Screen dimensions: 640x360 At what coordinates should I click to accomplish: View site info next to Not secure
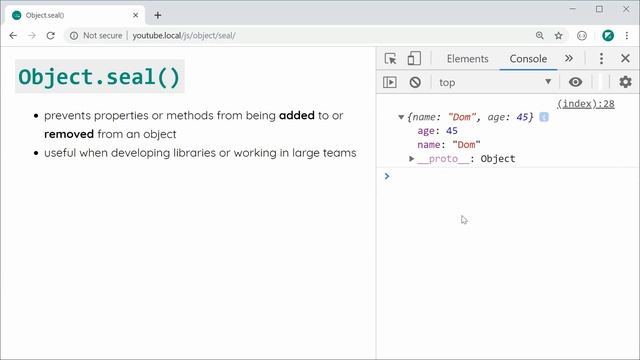click(x=74, y=36)
